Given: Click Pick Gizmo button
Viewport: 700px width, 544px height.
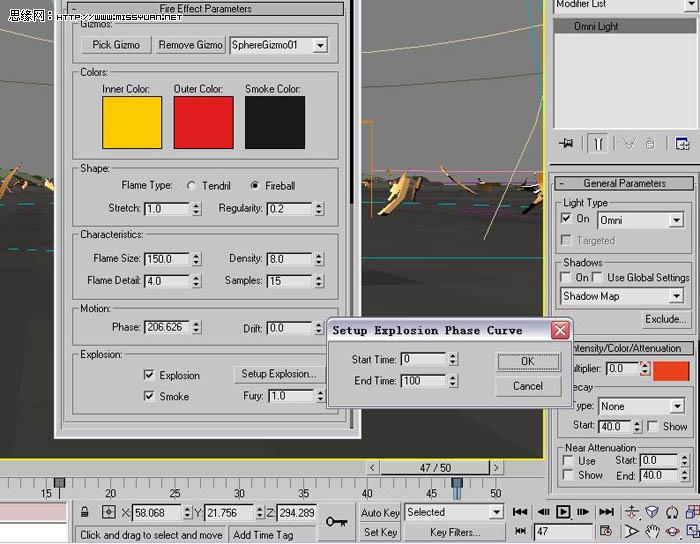Looking at the screenshot, I should pyautogui.click(x=116, y=45).
